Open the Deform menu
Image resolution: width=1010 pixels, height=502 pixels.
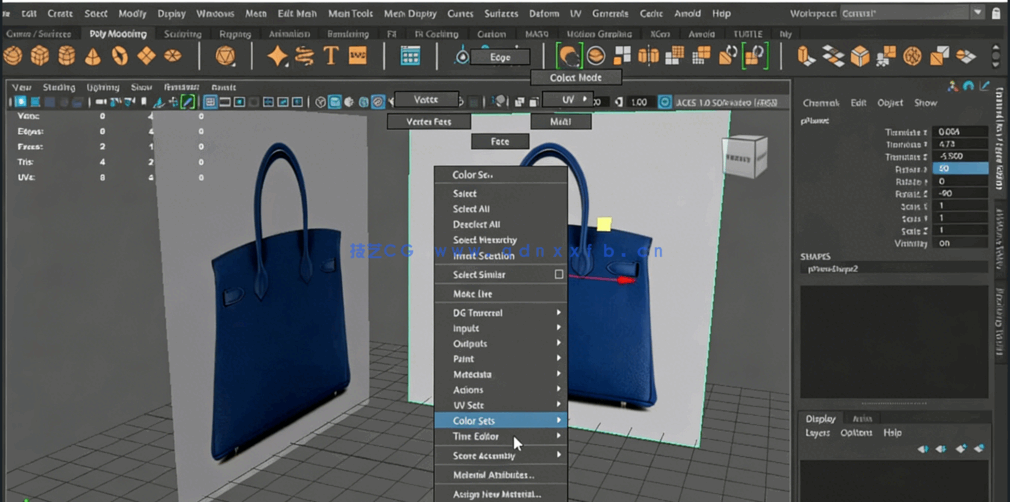[544, 14]
